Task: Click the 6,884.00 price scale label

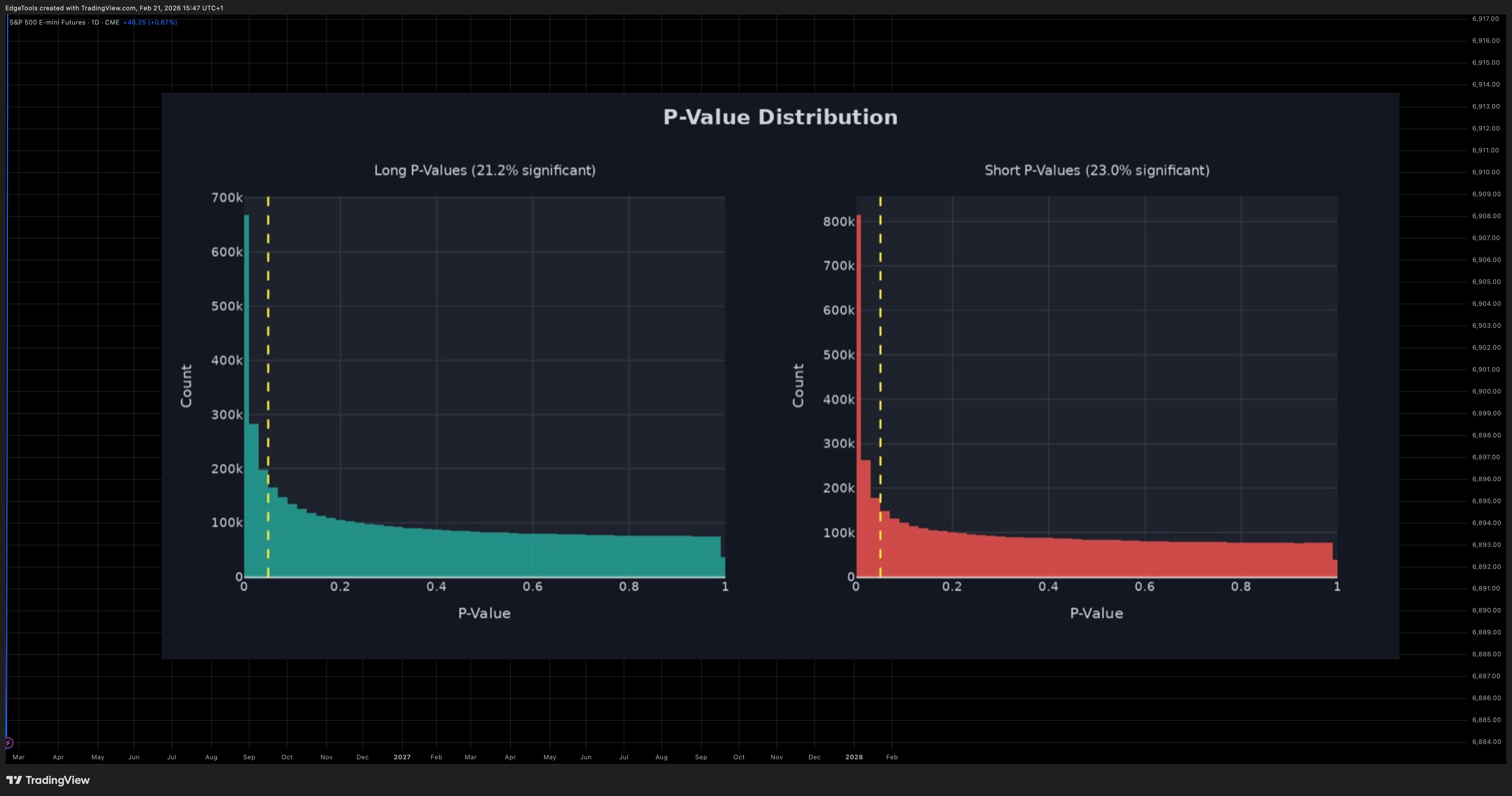Action: [x=1486, y=742]
